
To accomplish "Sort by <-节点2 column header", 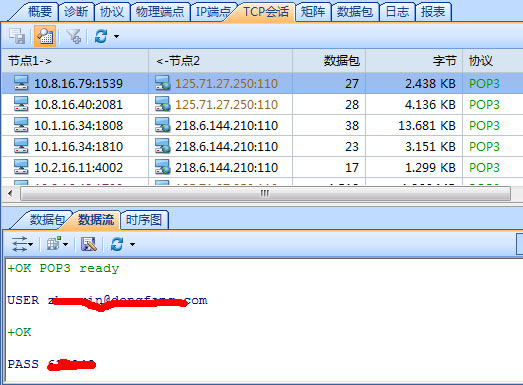I will click(220, 61).
